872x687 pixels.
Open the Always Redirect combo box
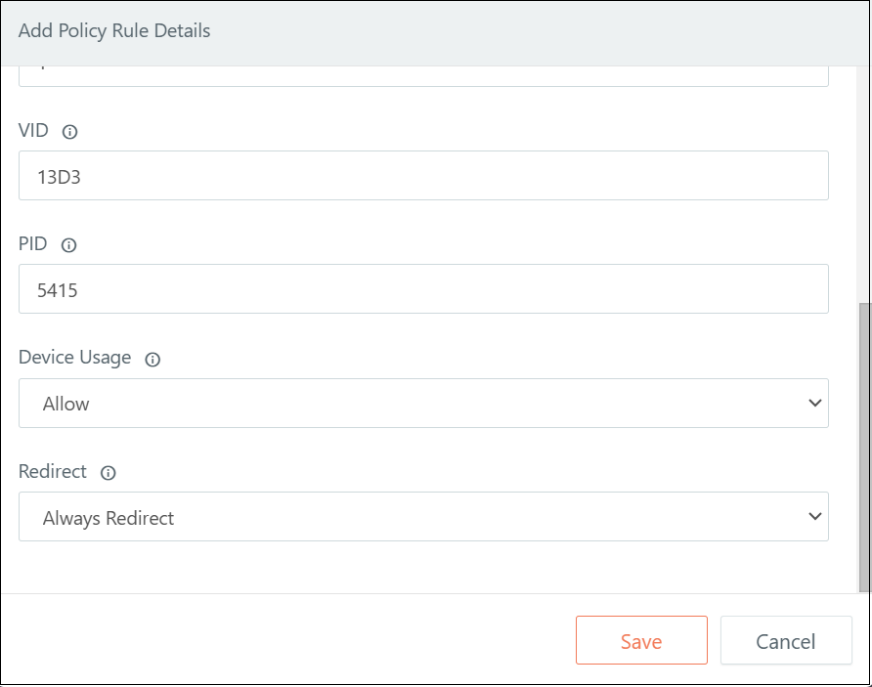pos(424,516)
